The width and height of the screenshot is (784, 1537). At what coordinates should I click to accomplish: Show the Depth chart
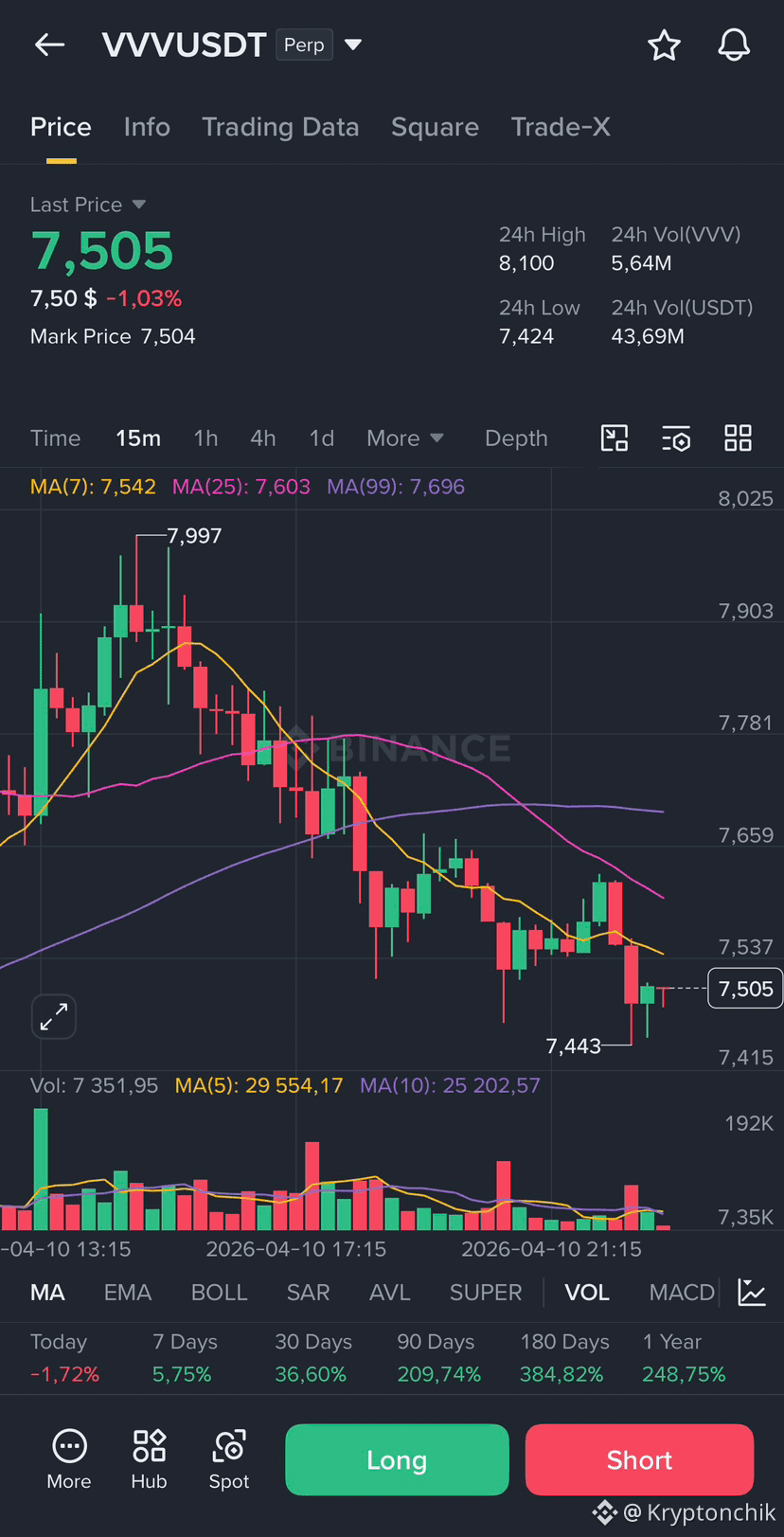coord(516,438)
